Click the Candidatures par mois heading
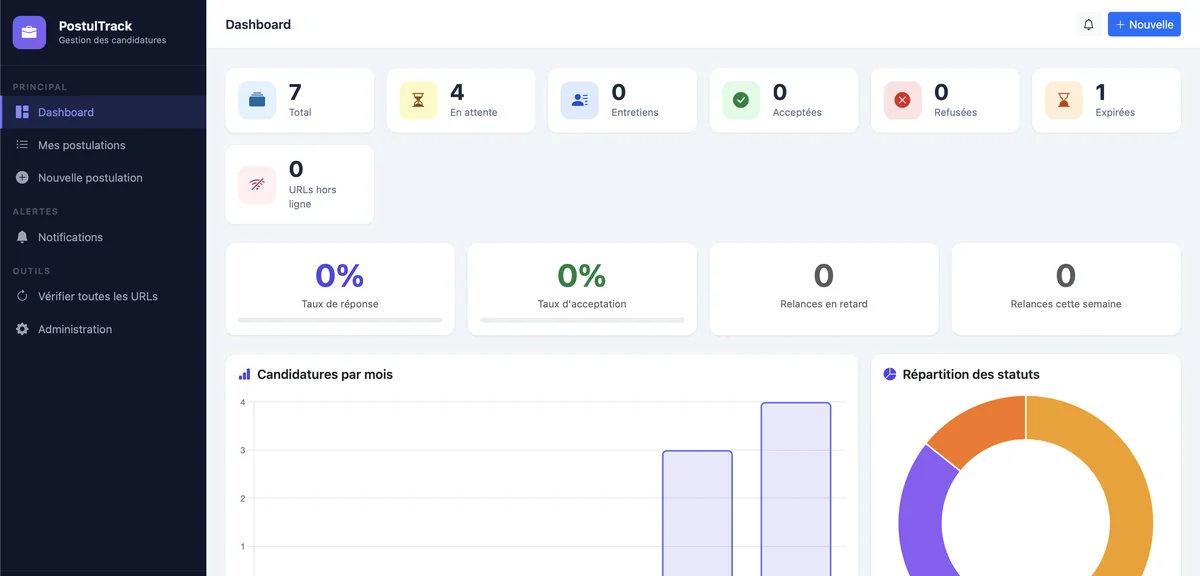 click(325, 374)
